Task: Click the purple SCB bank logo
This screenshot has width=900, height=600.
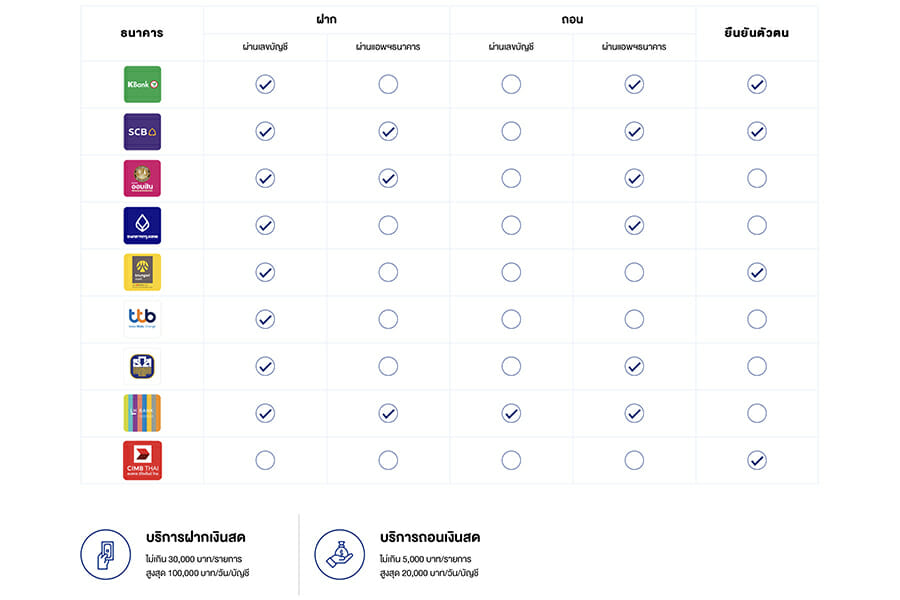Action: (142, 131)
